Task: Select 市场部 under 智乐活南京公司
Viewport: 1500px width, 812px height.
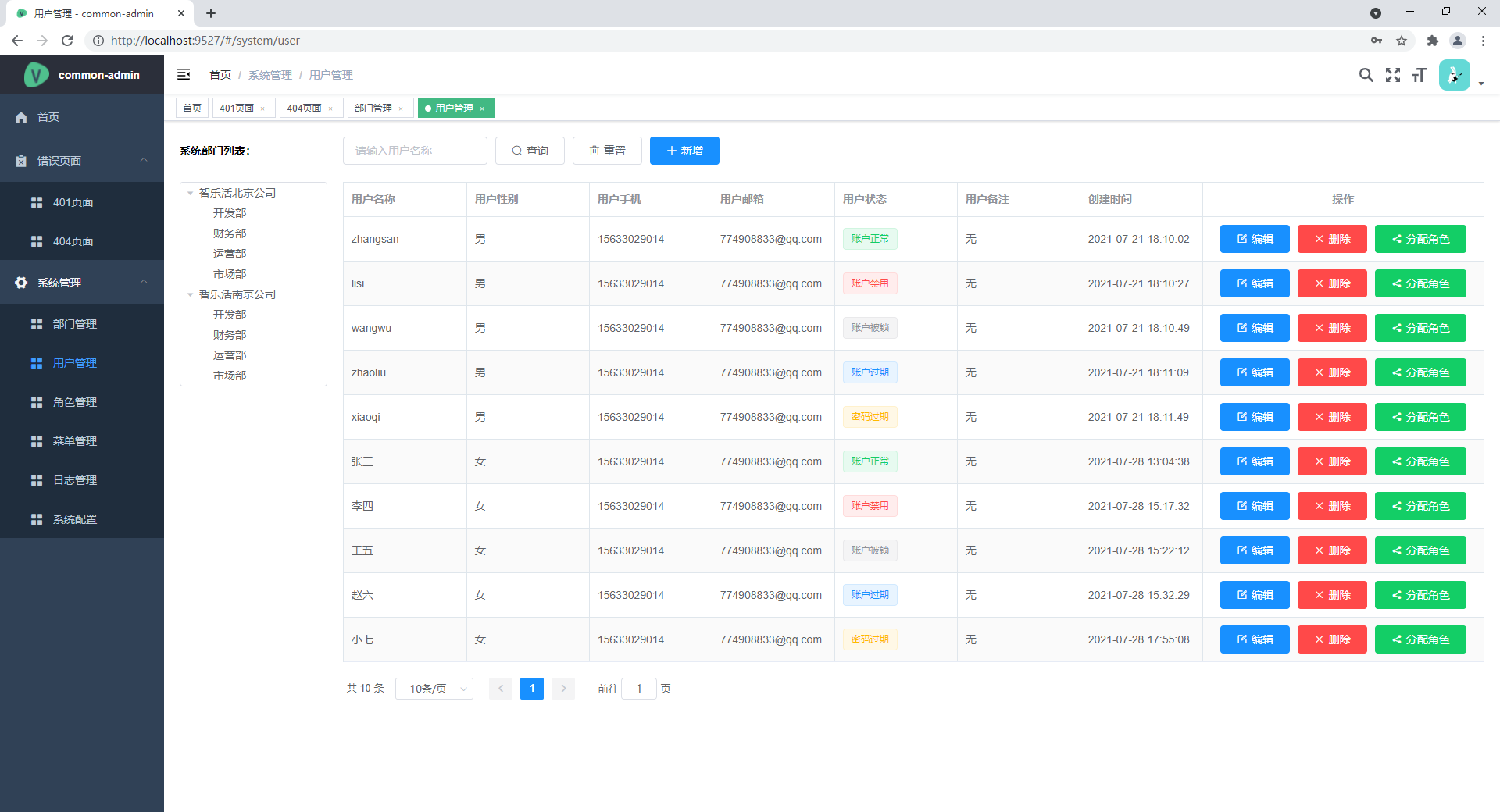Action: click(230, 376)
